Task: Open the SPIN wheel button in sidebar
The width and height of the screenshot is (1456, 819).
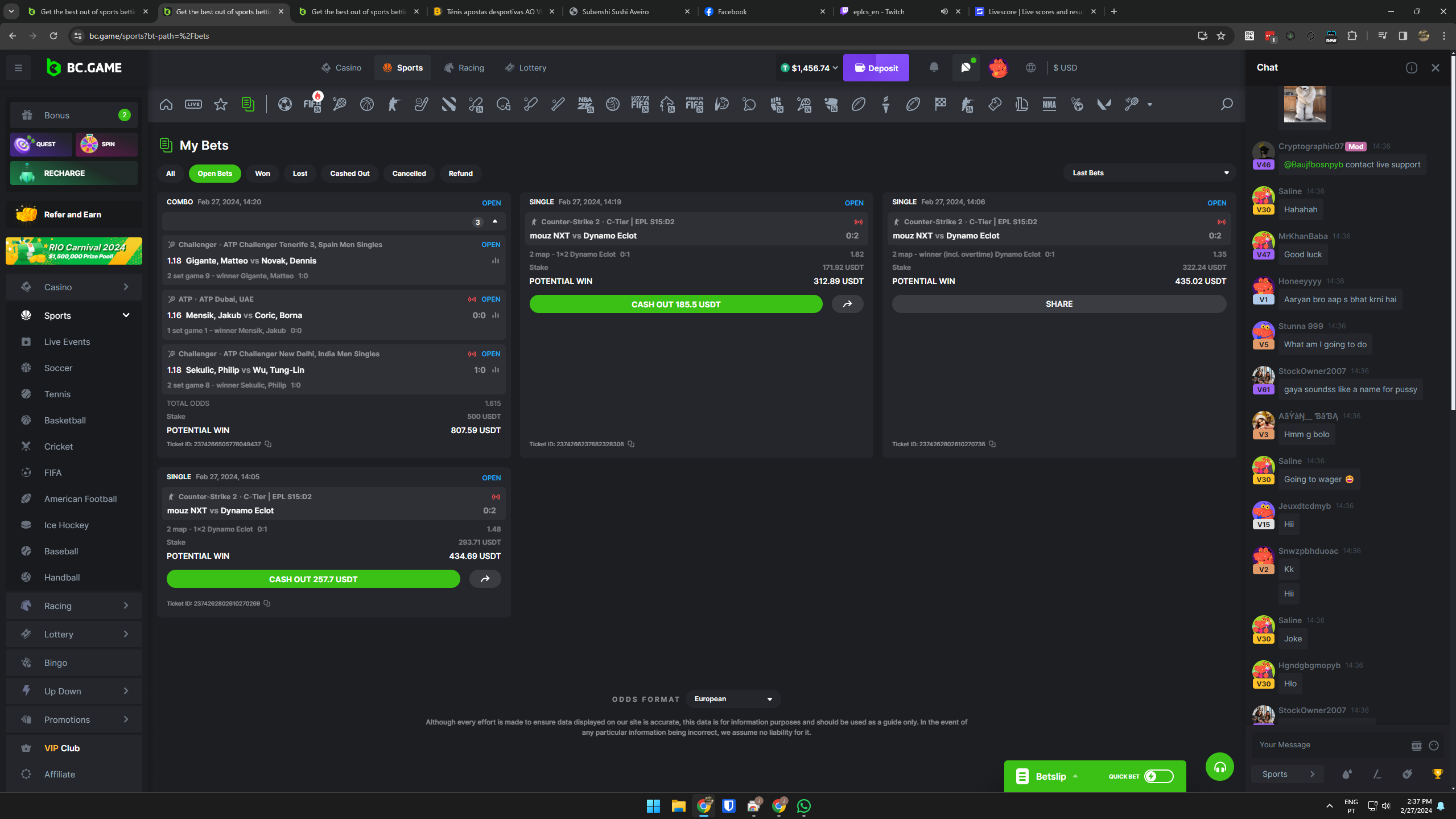Action: 106,145
